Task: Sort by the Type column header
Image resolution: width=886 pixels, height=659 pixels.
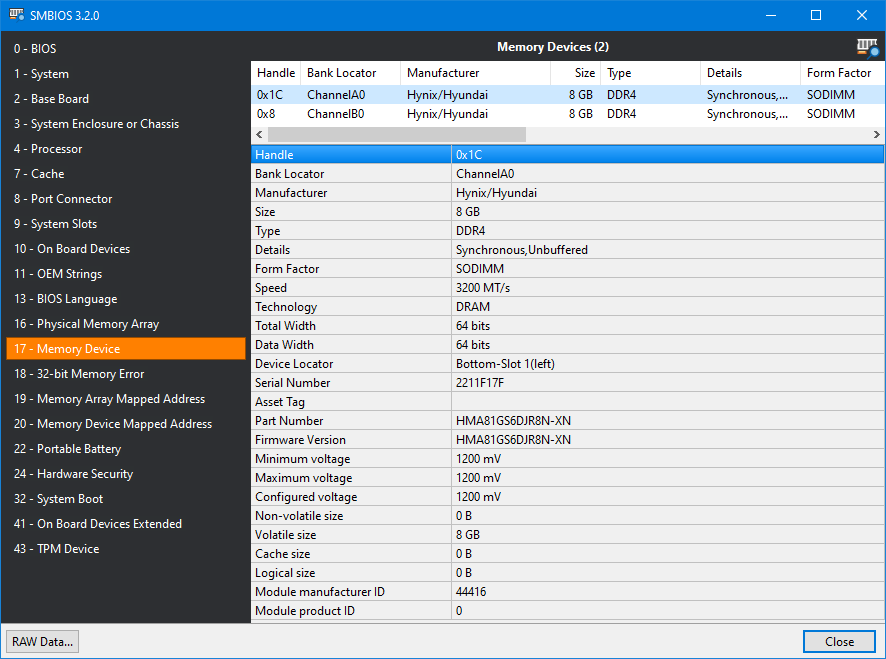Action: (x=650, y=73)
